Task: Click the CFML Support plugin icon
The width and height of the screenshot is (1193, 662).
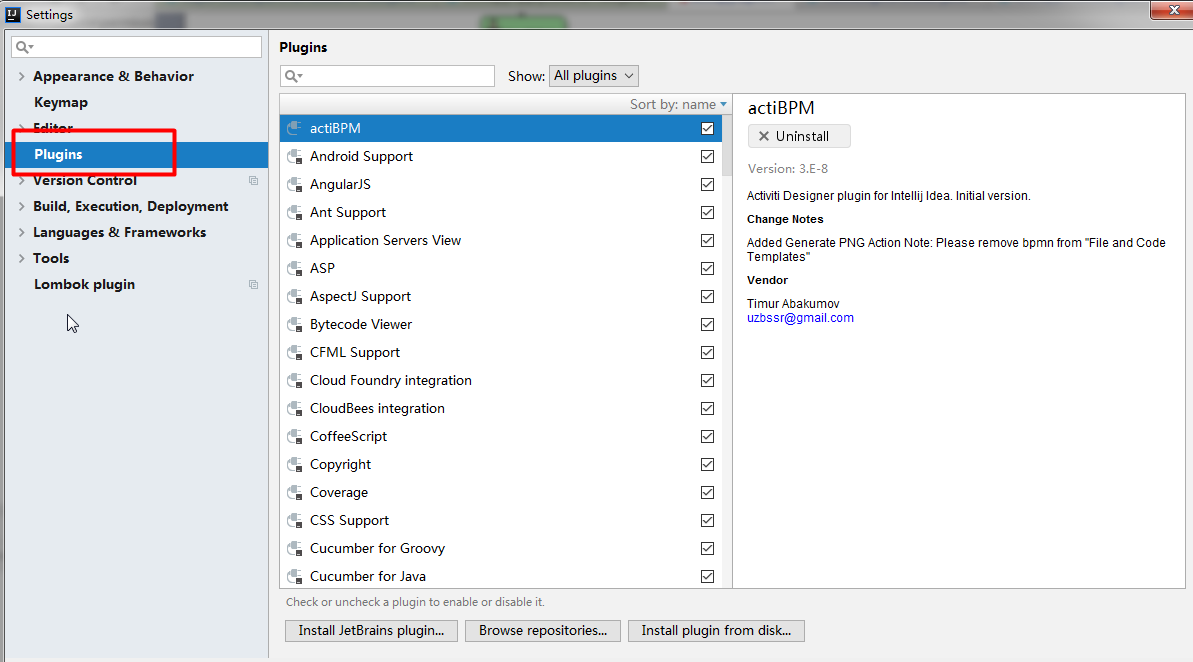Action: click(294, 352)
